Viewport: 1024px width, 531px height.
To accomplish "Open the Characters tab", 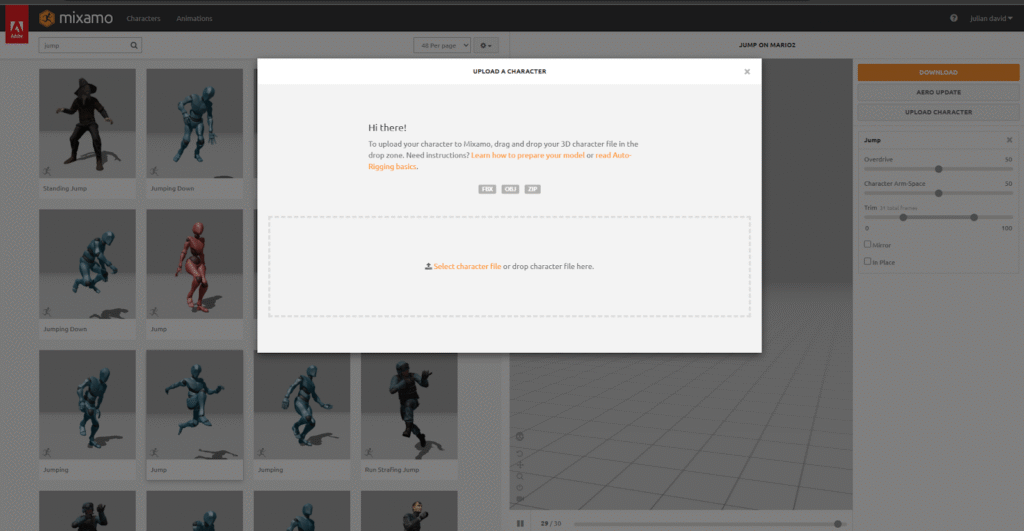I will (x=143, y=18).
